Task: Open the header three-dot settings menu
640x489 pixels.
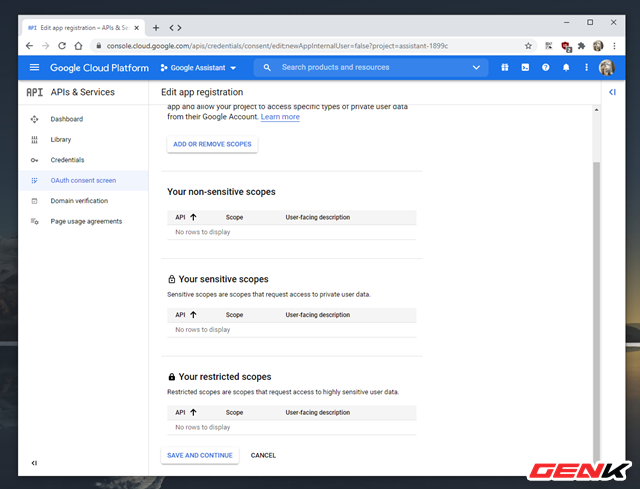Action: 587,67
